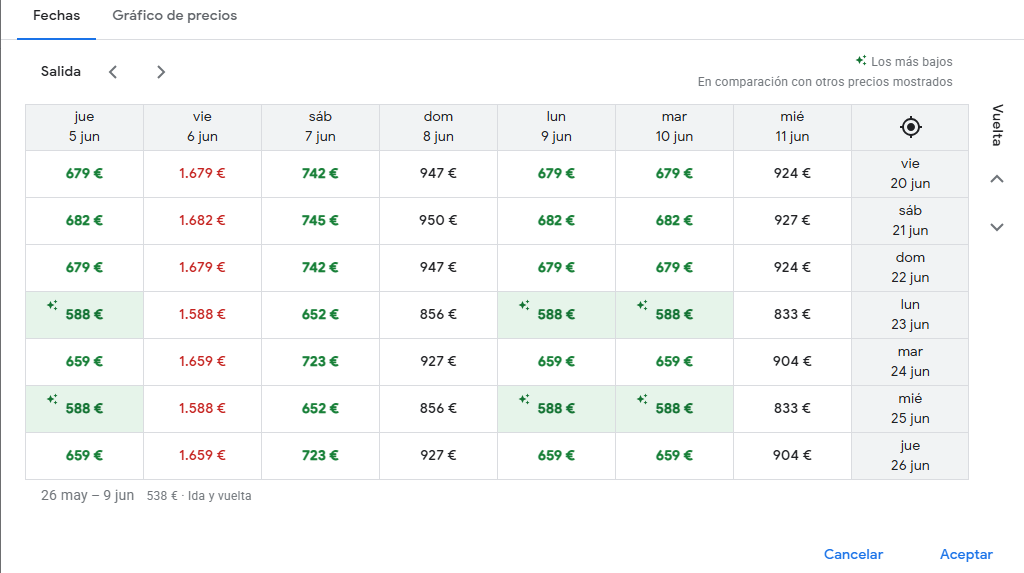Choose 950 € fare for dom 8 jun, sáb 21 jun

(438, 220)
